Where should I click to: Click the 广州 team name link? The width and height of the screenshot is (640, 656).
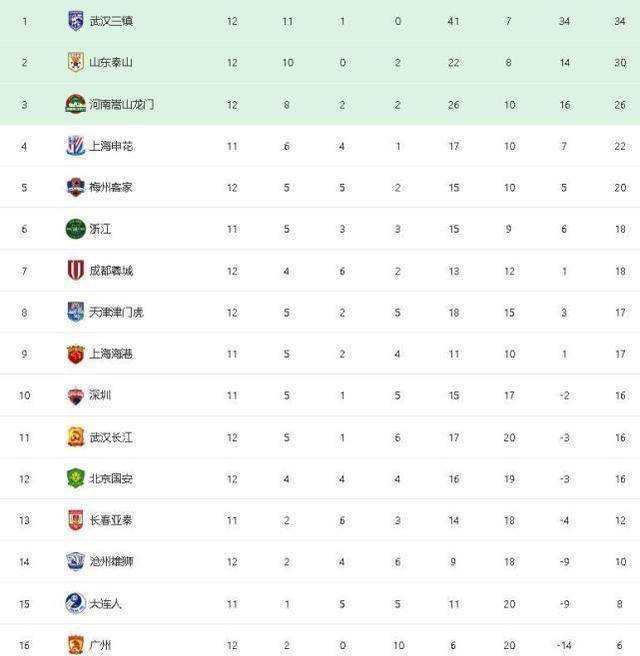click(100, 645)
